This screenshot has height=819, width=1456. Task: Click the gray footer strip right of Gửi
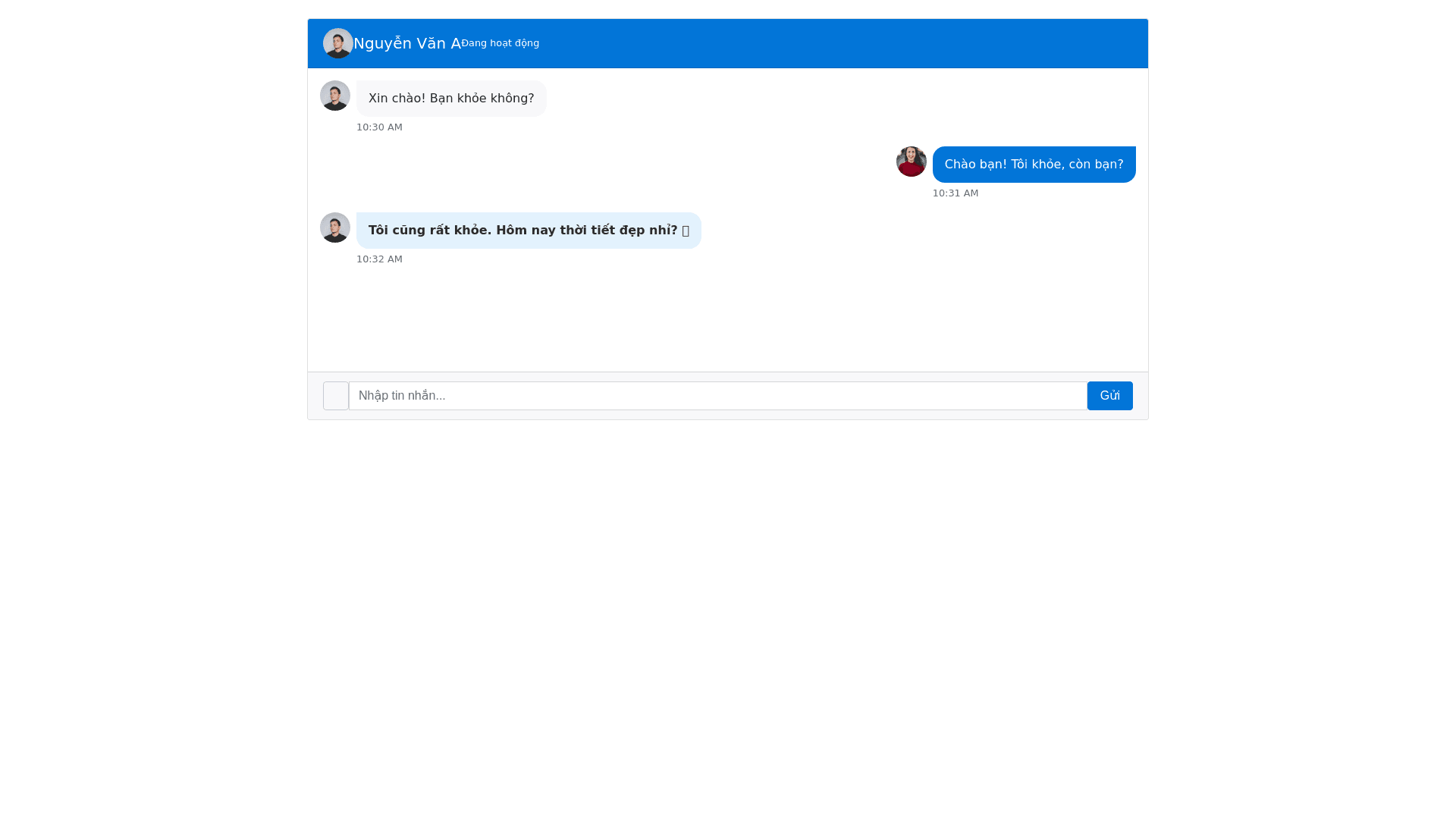point(1141,396)
